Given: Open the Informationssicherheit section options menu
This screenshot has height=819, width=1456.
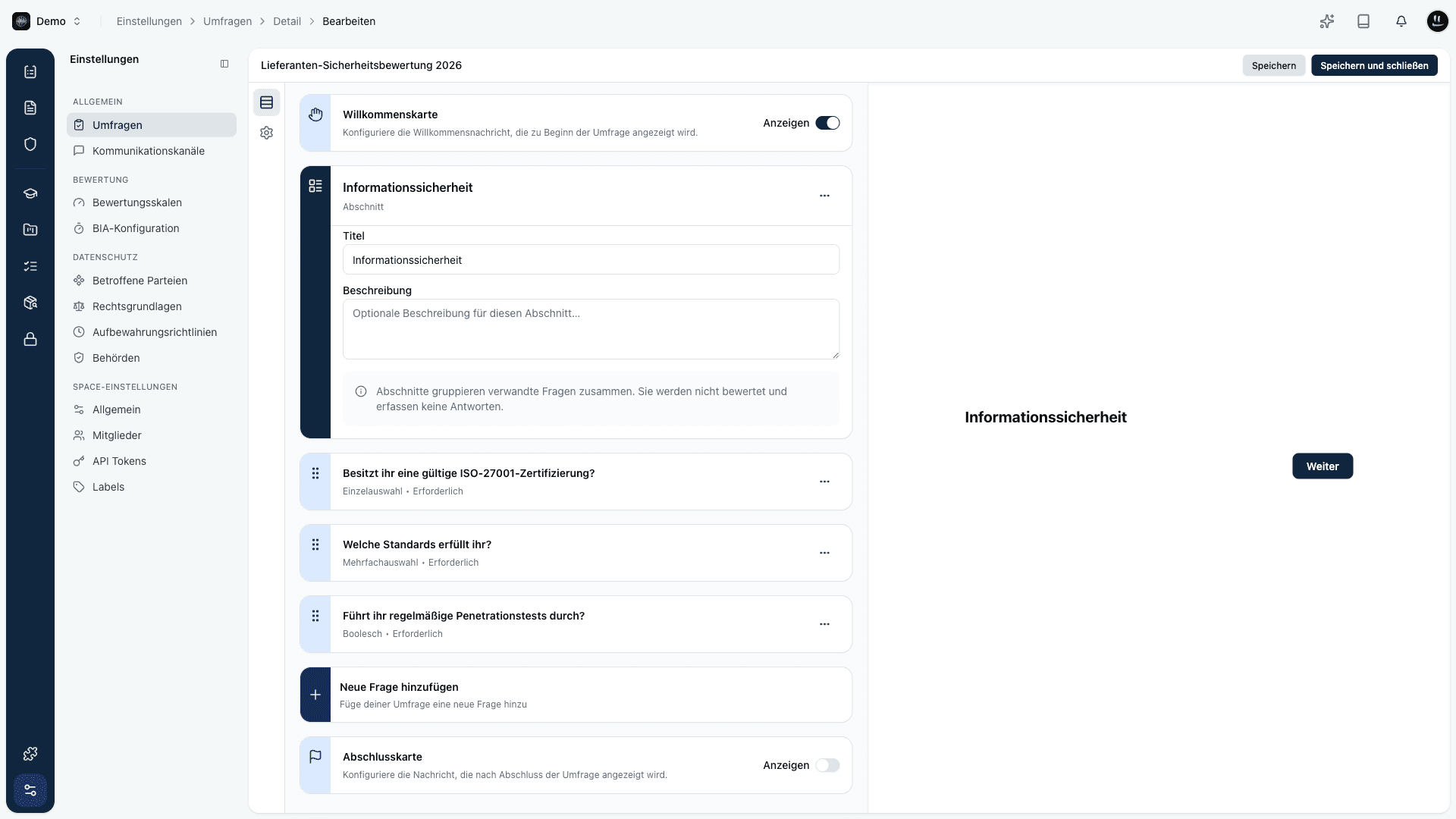Looking at the screenshot, I should tap(824, 196).
